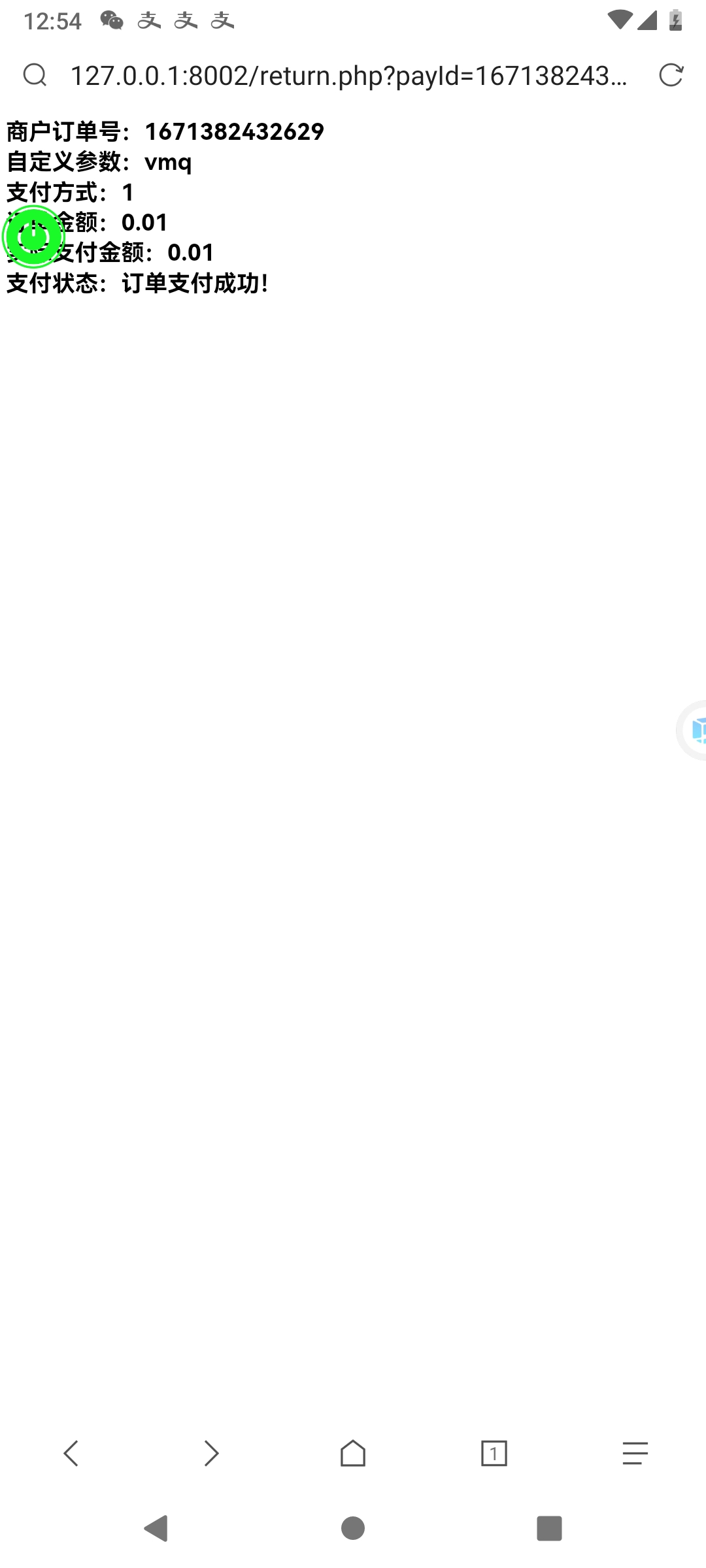Go back with the browser back arrow

(x=71, y=1454)
